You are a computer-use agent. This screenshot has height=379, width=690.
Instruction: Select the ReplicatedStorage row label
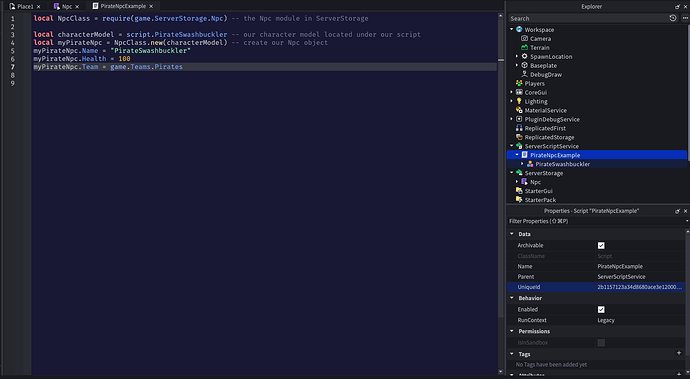coord(549,137)
